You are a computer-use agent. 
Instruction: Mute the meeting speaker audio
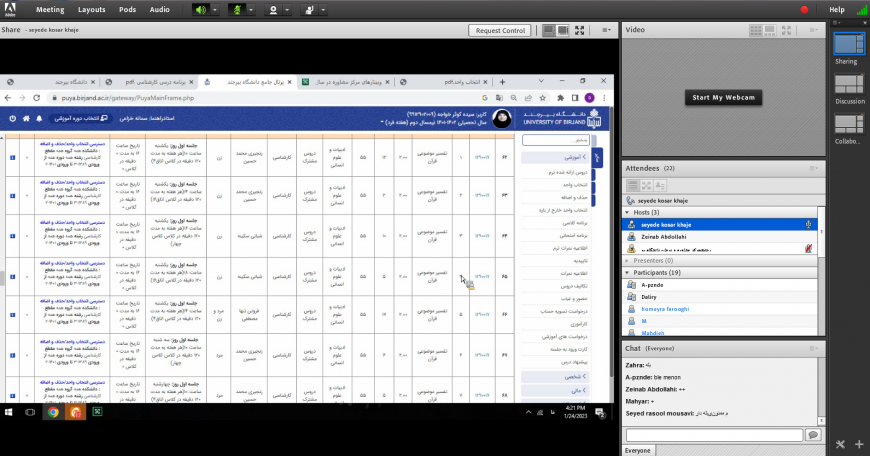[200, 9]
